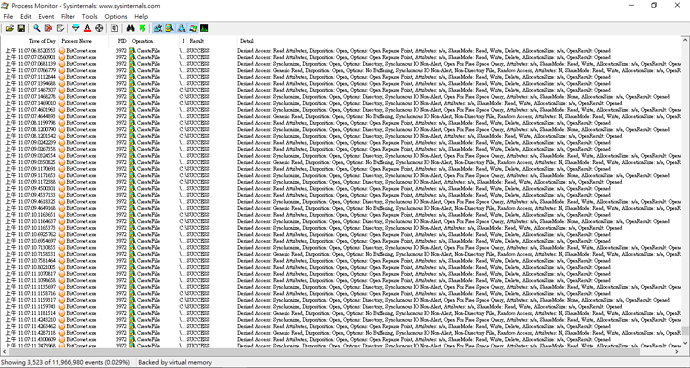
Task: Toggle Show Network Activity button
Action: [x=181, y=28]
